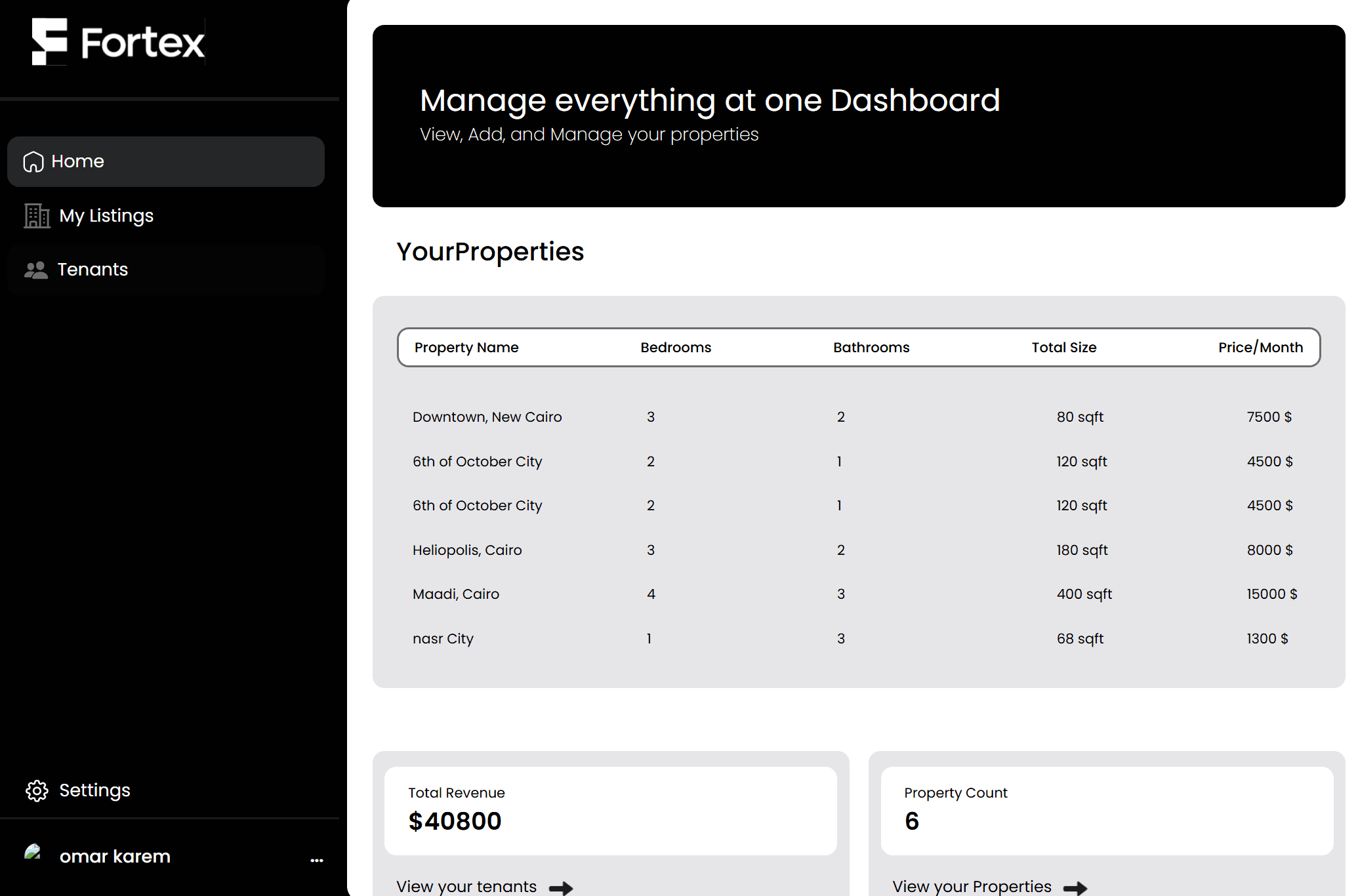
Task: Click the My Listings building icon
Action: (x=37, y=216)
